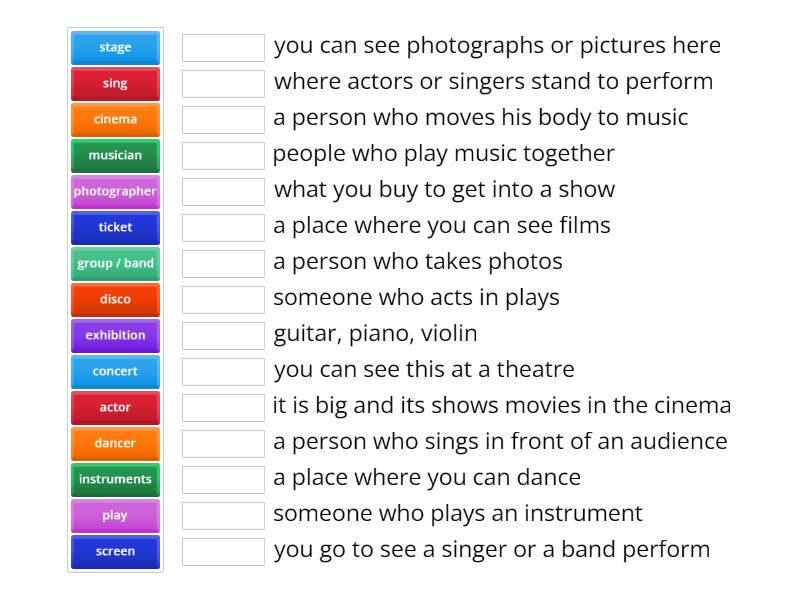Pick the musician word tile
The image size is (800, 600).
pos(114,155)
